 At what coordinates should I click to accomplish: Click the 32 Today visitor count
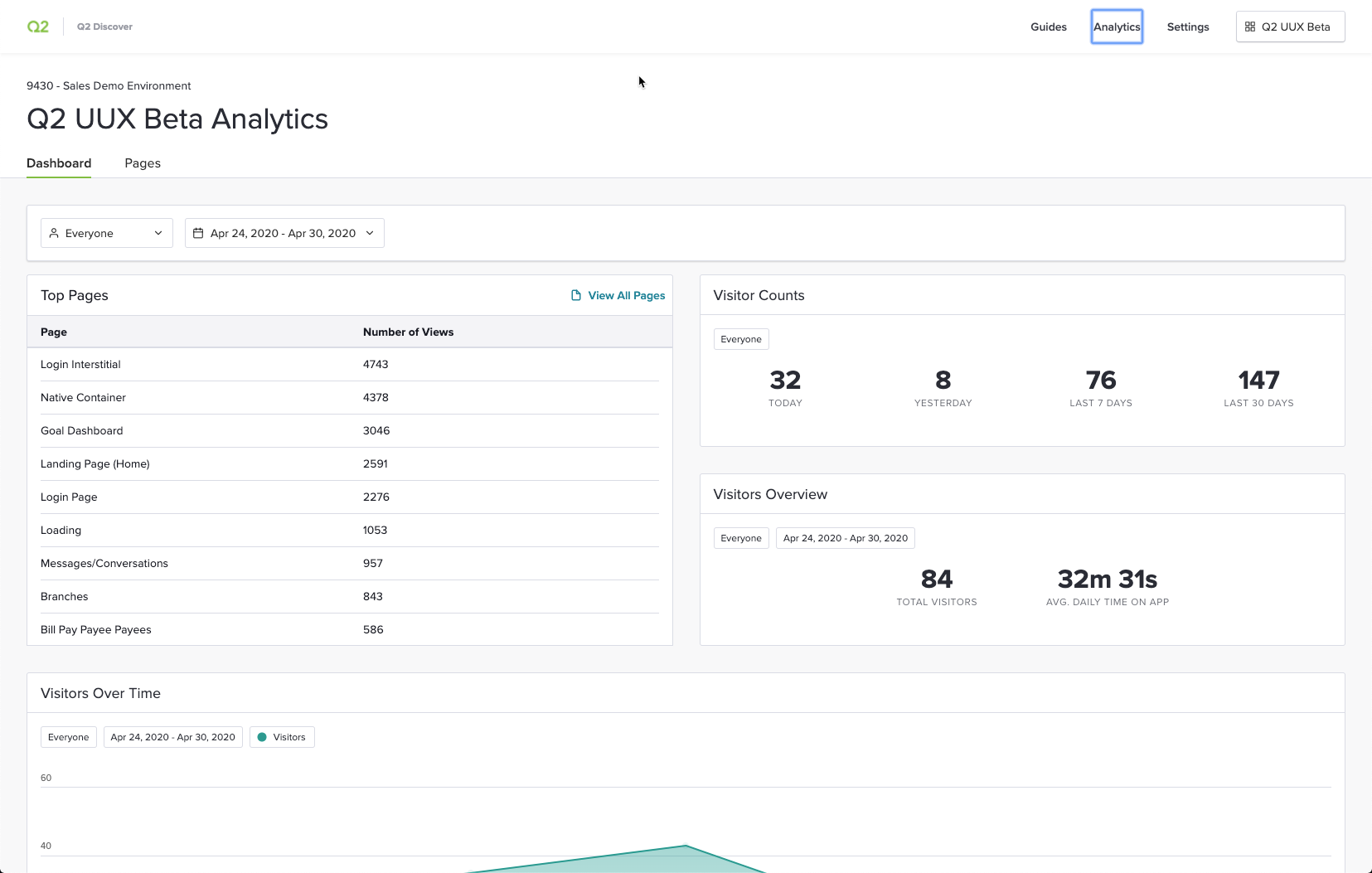[x=785, y=381]
